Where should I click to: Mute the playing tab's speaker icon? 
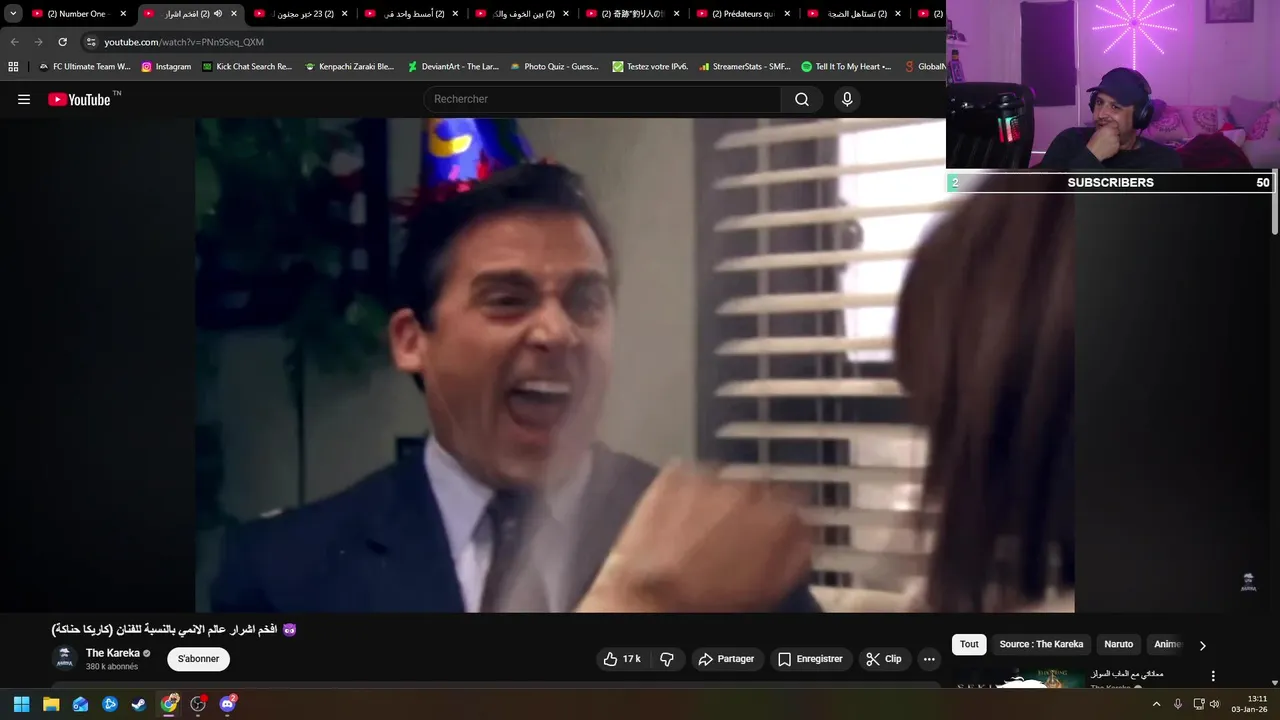click(x=218, y=14)
